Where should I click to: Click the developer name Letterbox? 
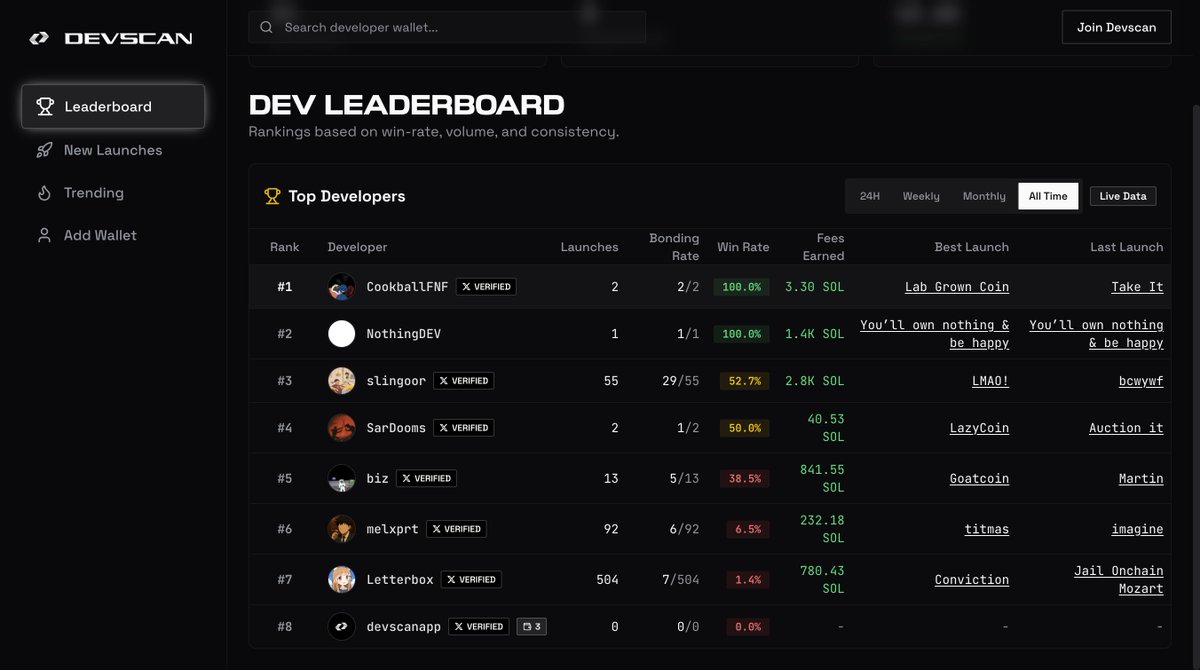(400, 580)
